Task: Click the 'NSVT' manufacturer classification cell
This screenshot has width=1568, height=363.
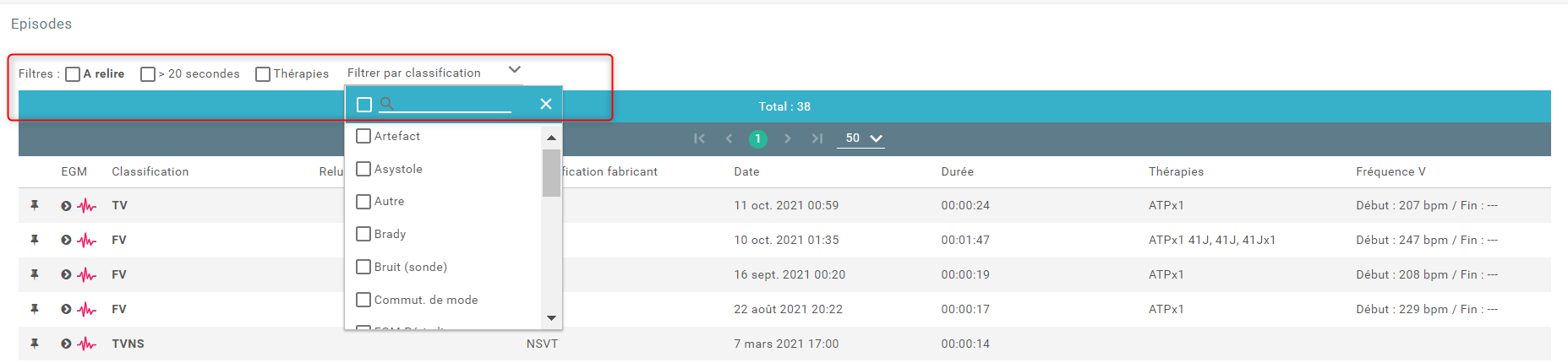Action: point(542,344)
